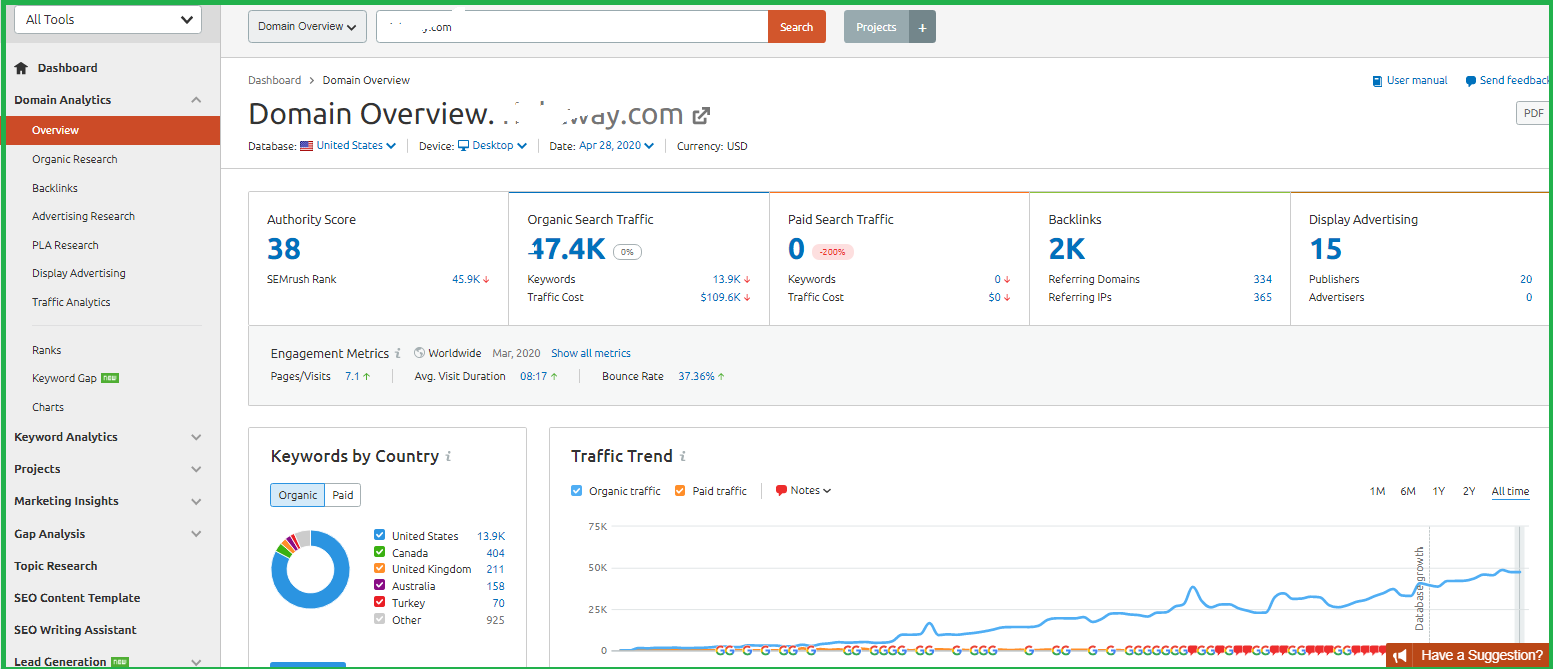Screen dimensions: 1553x669
Task: Toggle Other countries checkbox
Action: (379, 620)
